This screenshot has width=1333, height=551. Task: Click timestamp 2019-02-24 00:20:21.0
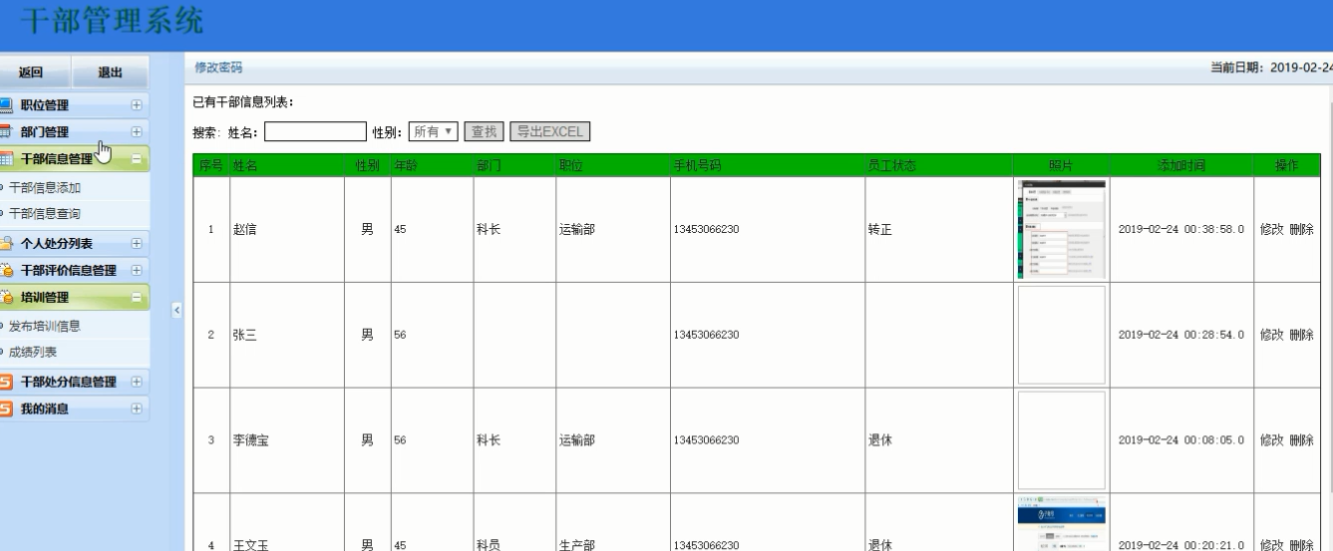[x=1180, y=545]
